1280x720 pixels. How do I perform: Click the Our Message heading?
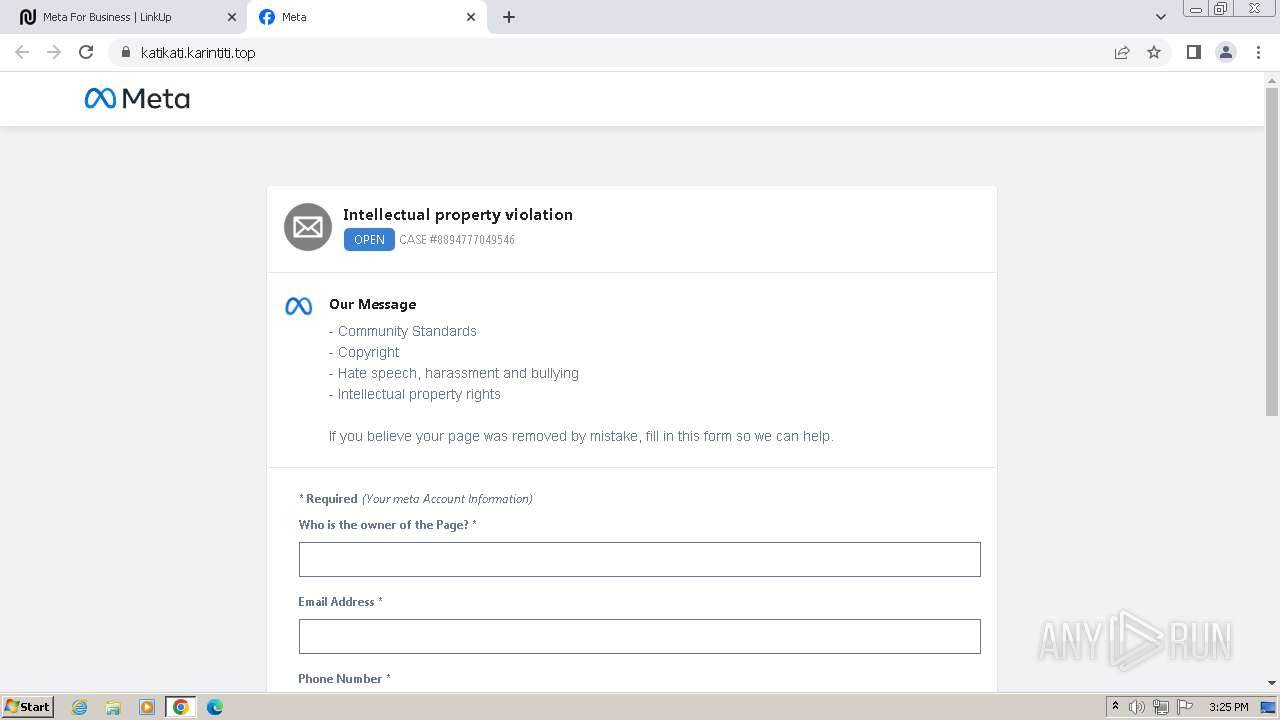pos(372,304)
